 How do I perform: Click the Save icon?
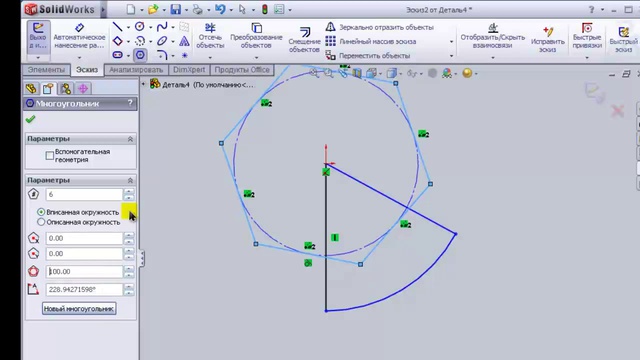(x=176, y=9)
